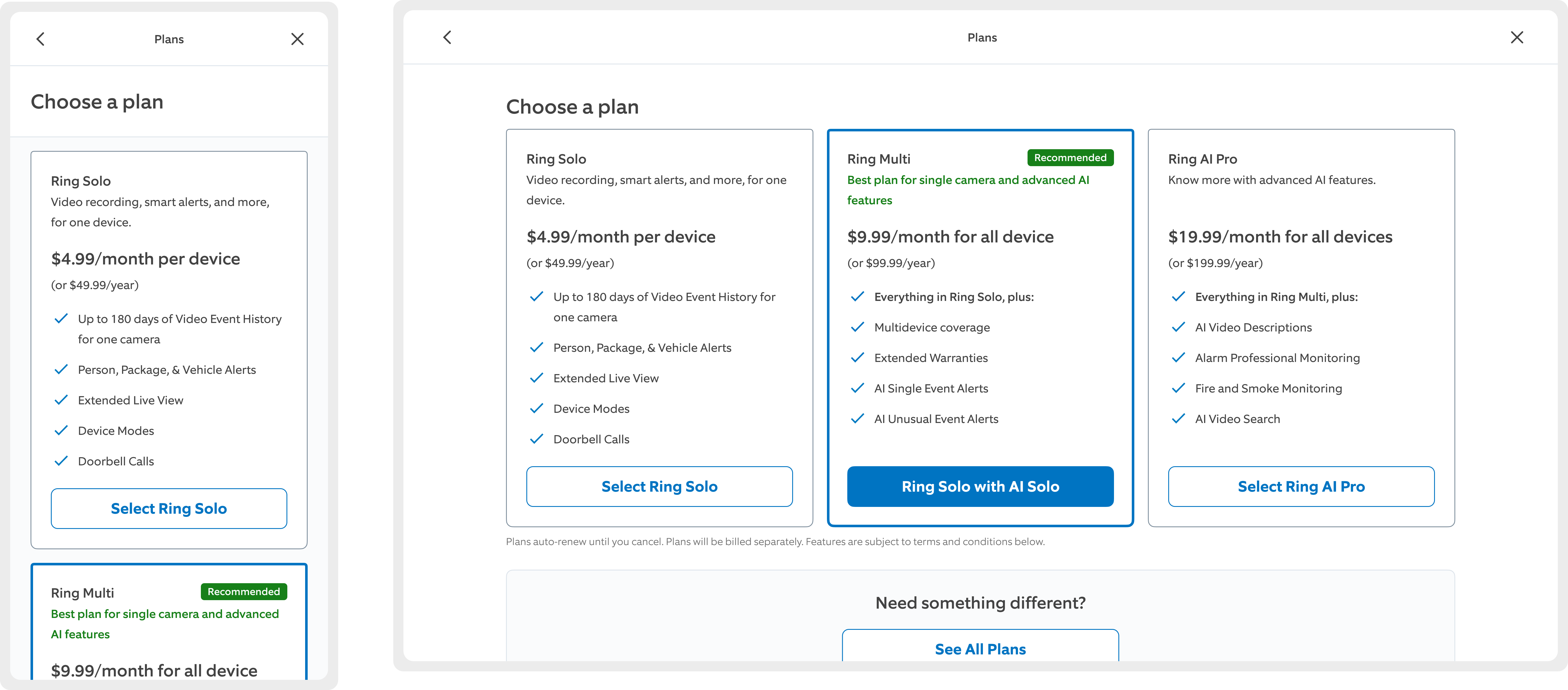Image resolution: width=1568 pixels, height=690 pixels.
Task: Click the desktop green Best plan description text
Action: tap(968, 190)
